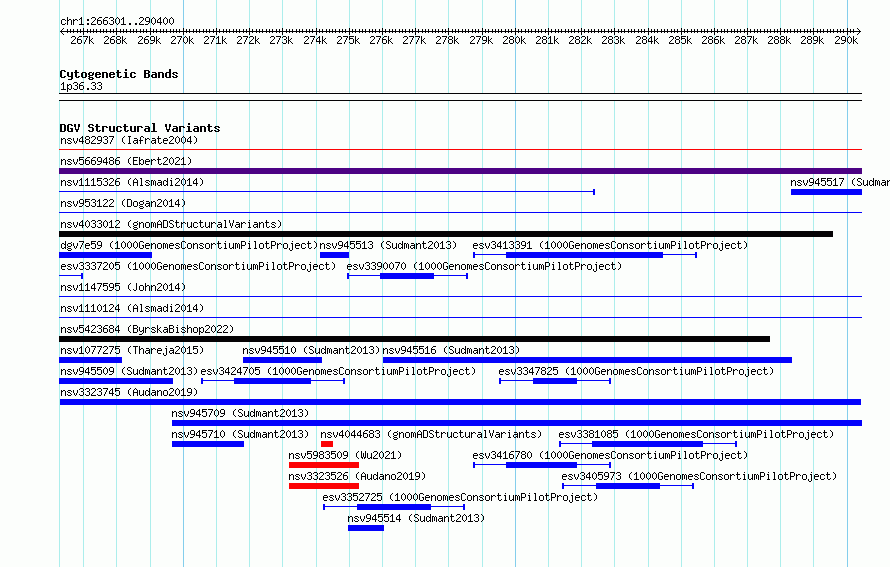Image resolution: width=890 pixels, height=567 pixels.
Task: Open the esv3413391 variant label
Action: (610, 245)
